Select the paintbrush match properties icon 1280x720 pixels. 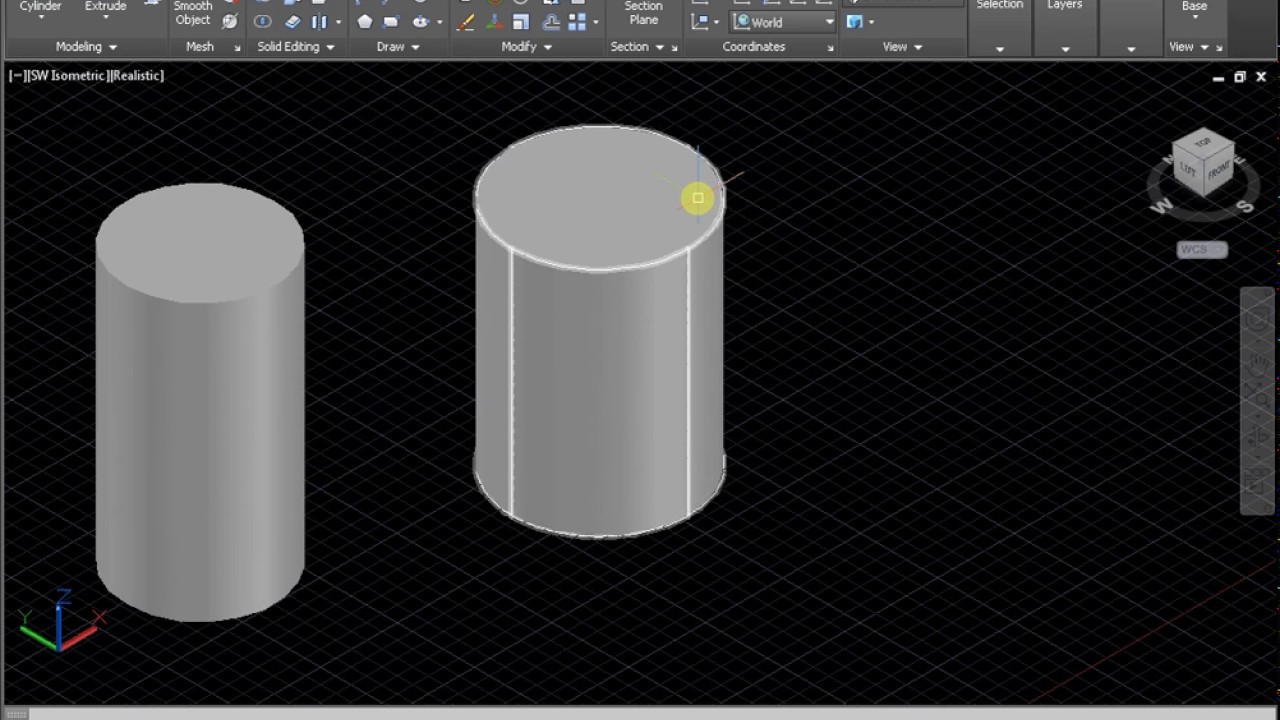tap(465, 22)
